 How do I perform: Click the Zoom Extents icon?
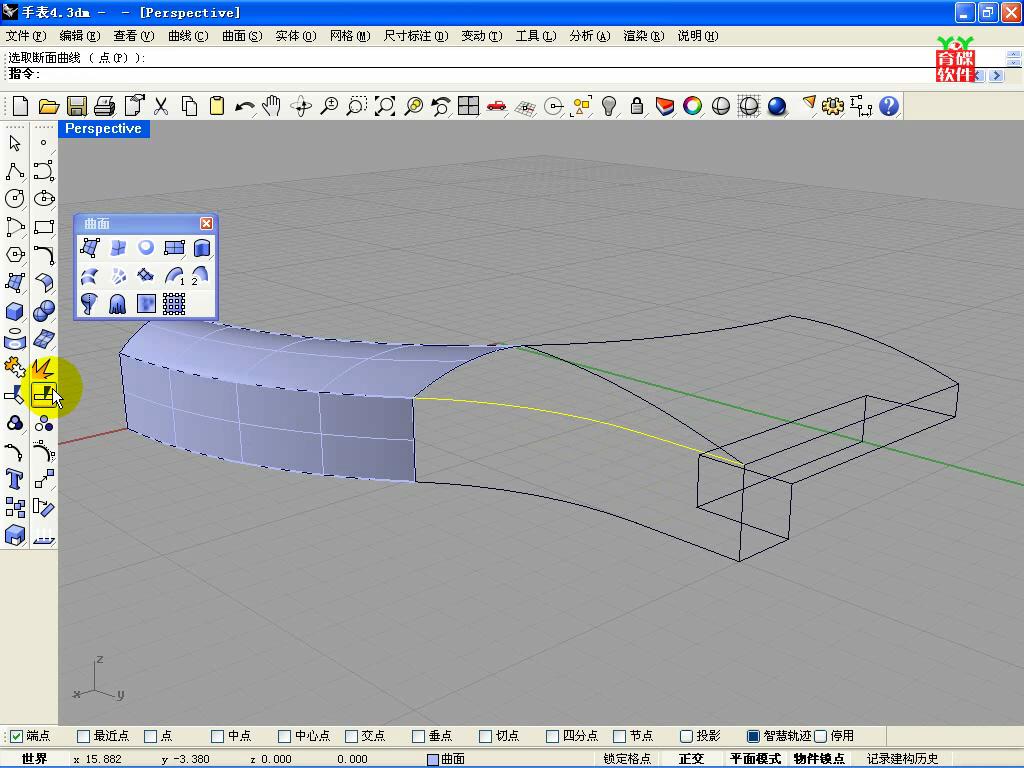pyautogui.click(x=385, y=106)
